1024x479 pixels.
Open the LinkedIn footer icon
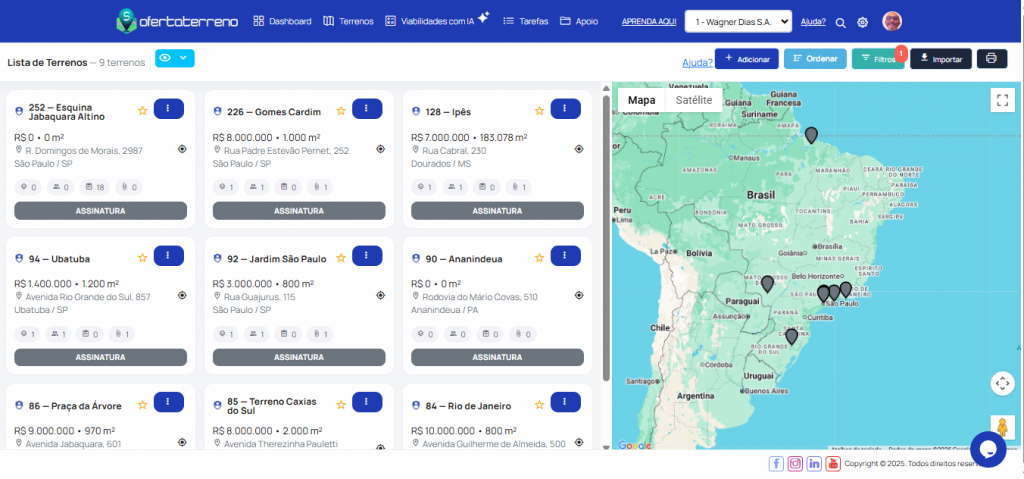(814, 463)
